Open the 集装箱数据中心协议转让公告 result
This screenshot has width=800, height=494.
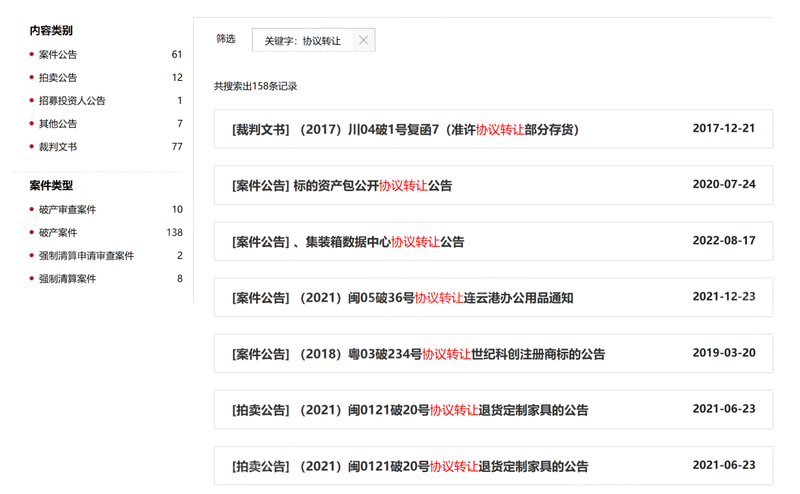348,242
